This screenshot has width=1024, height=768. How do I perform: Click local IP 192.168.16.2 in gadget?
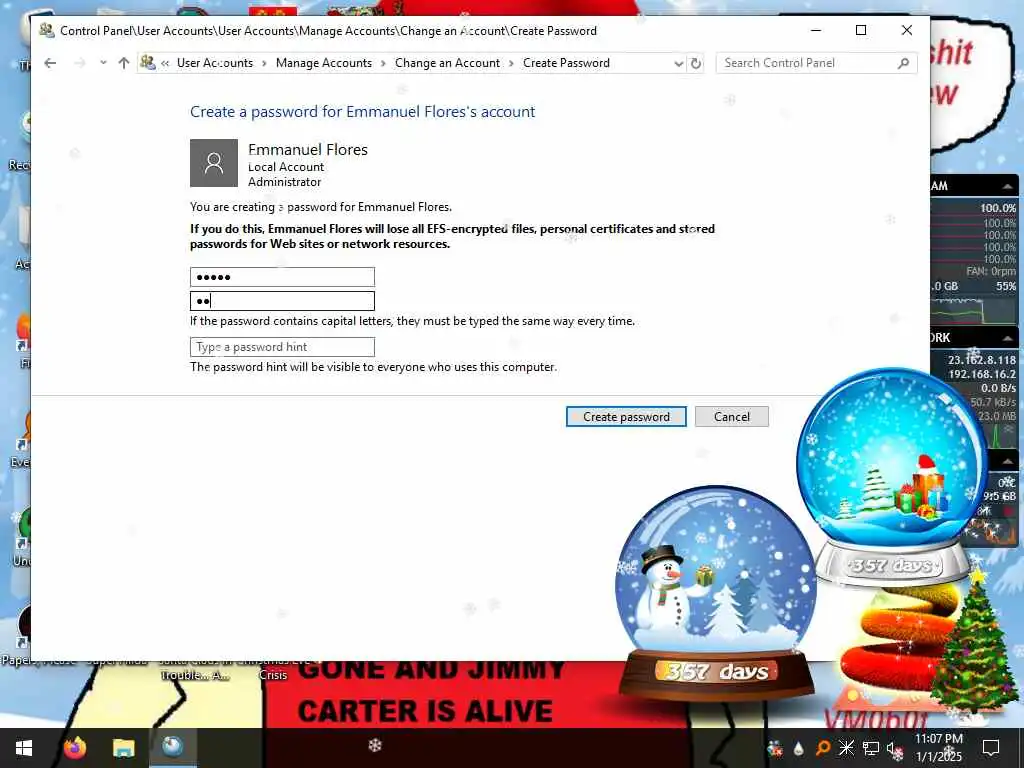tap(982, 374)
